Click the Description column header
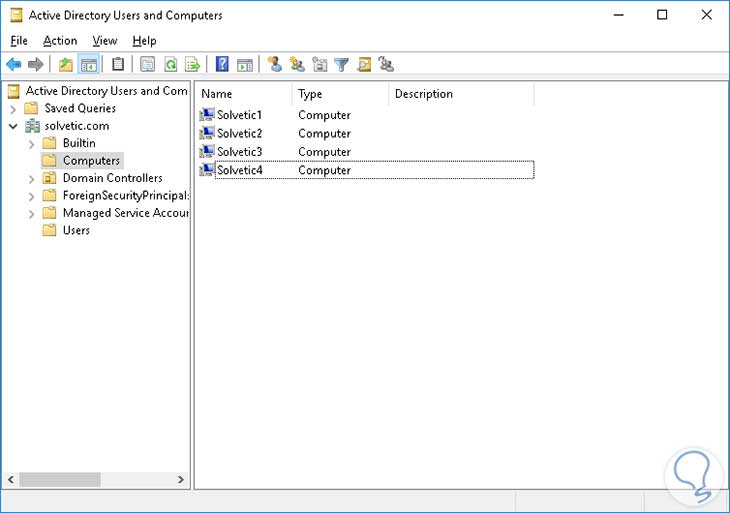This screenshot has height=513, width=730. point(461,94)
